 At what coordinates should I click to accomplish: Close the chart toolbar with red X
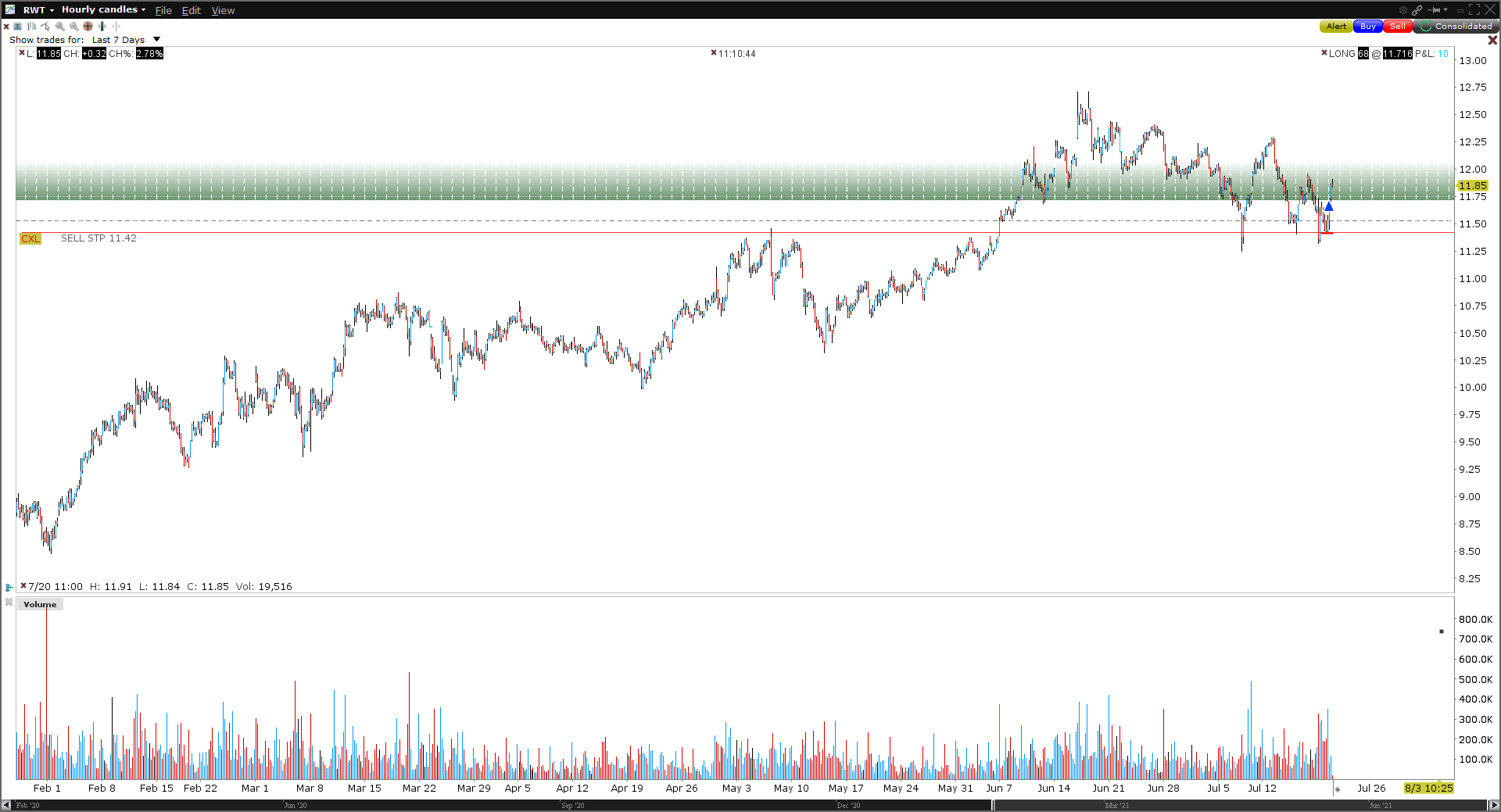click(x=6, y=27)
